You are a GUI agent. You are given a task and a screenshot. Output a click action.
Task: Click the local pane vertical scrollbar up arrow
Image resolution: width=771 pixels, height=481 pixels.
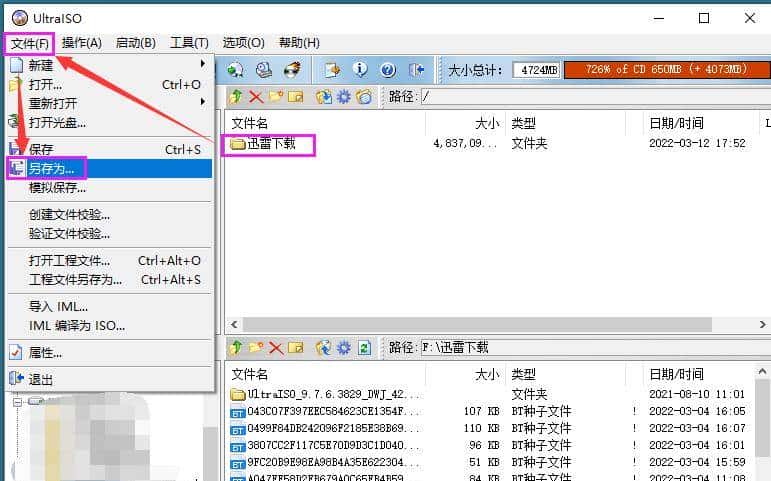pyautogui.click(x=762, y=372)
